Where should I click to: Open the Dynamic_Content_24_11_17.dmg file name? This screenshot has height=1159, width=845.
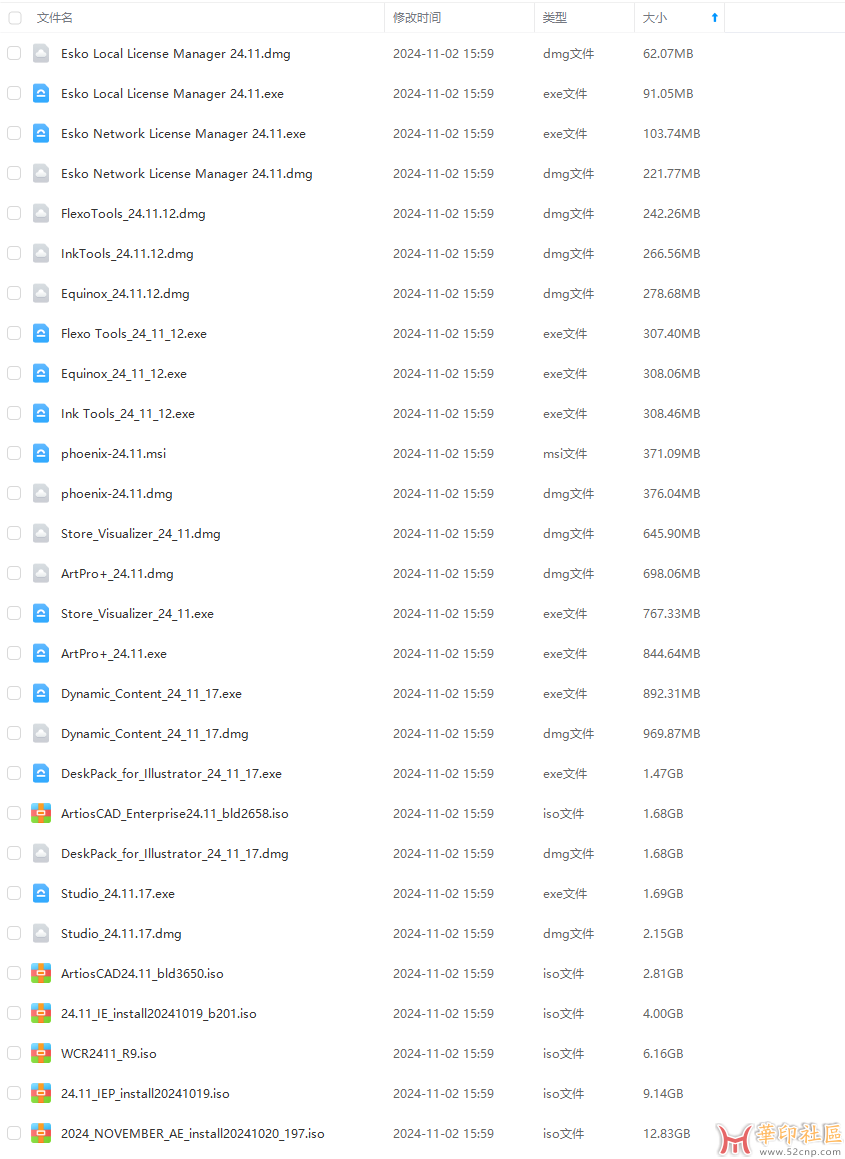point(155,734)
